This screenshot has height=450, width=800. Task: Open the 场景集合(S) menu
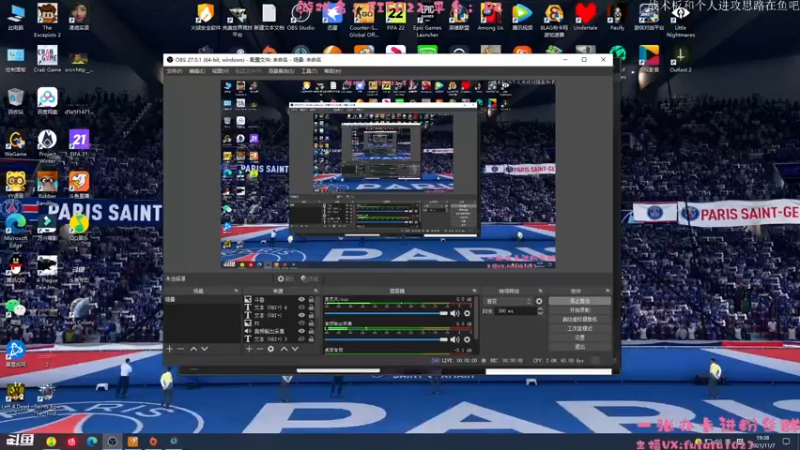(281, 71)
